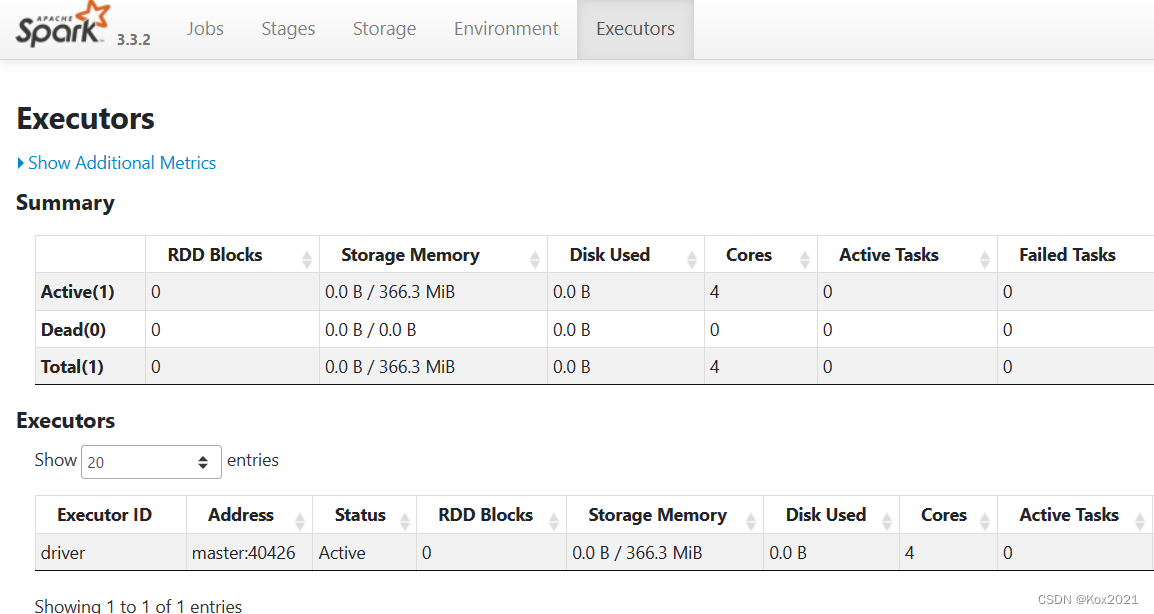The width and height of the screenshot is (1154, 614).
Task: Sort executors table by Status arrows
Action: click(x=405, y=519)
